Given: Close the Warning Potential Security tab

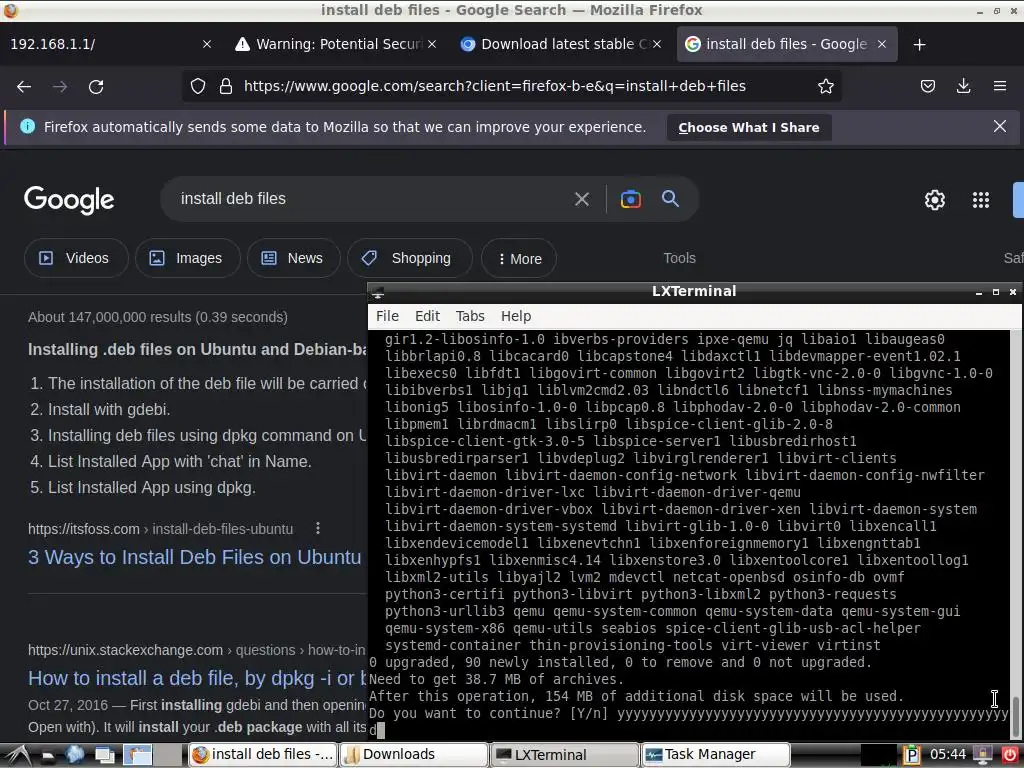Looking at the screenshot, I should coord(432,44).
